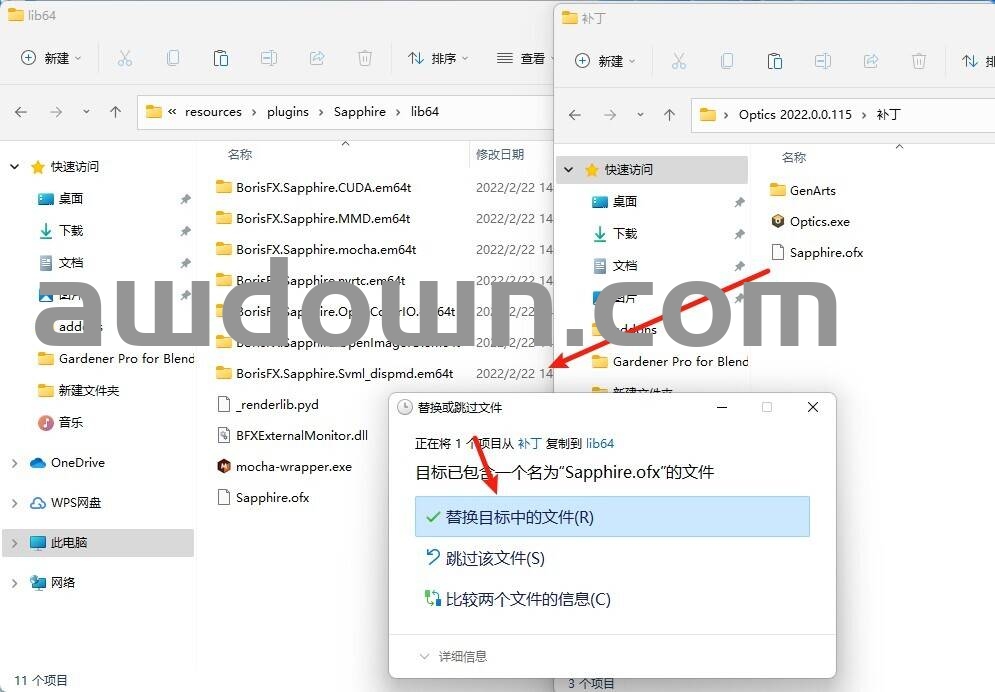Click the plugins breadcrumb in address bar
Image resolution: width=995 pixels, height=692 pixels.
(x=287, y=112)
